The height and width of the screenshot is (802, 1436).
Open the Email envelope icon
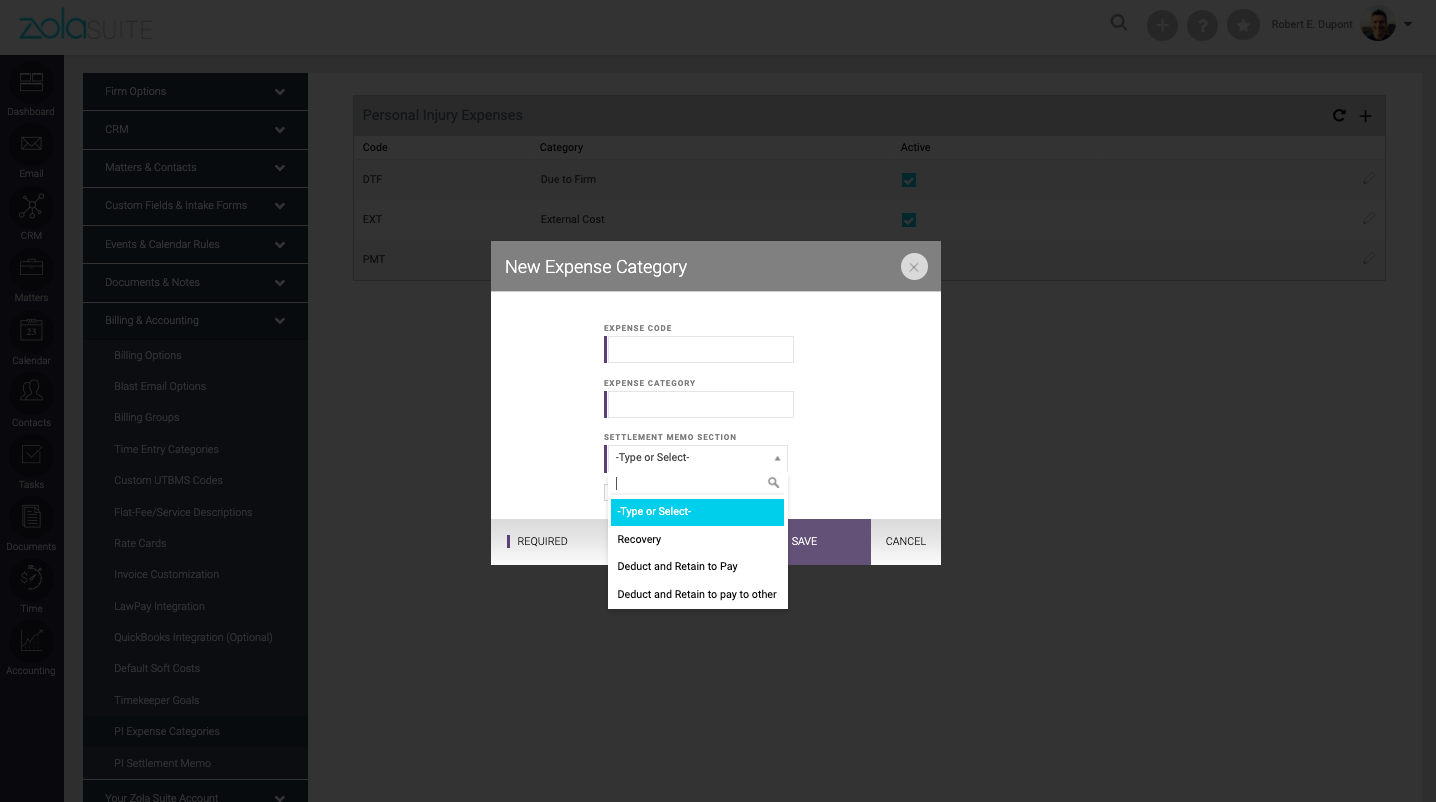[x=31, y=144]
